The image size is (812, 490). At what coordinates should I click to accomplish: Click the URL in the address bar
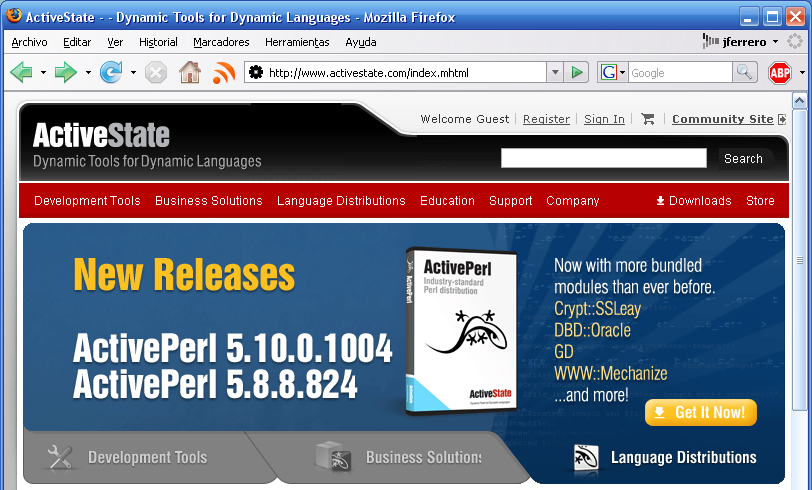[x=369, y=73]
